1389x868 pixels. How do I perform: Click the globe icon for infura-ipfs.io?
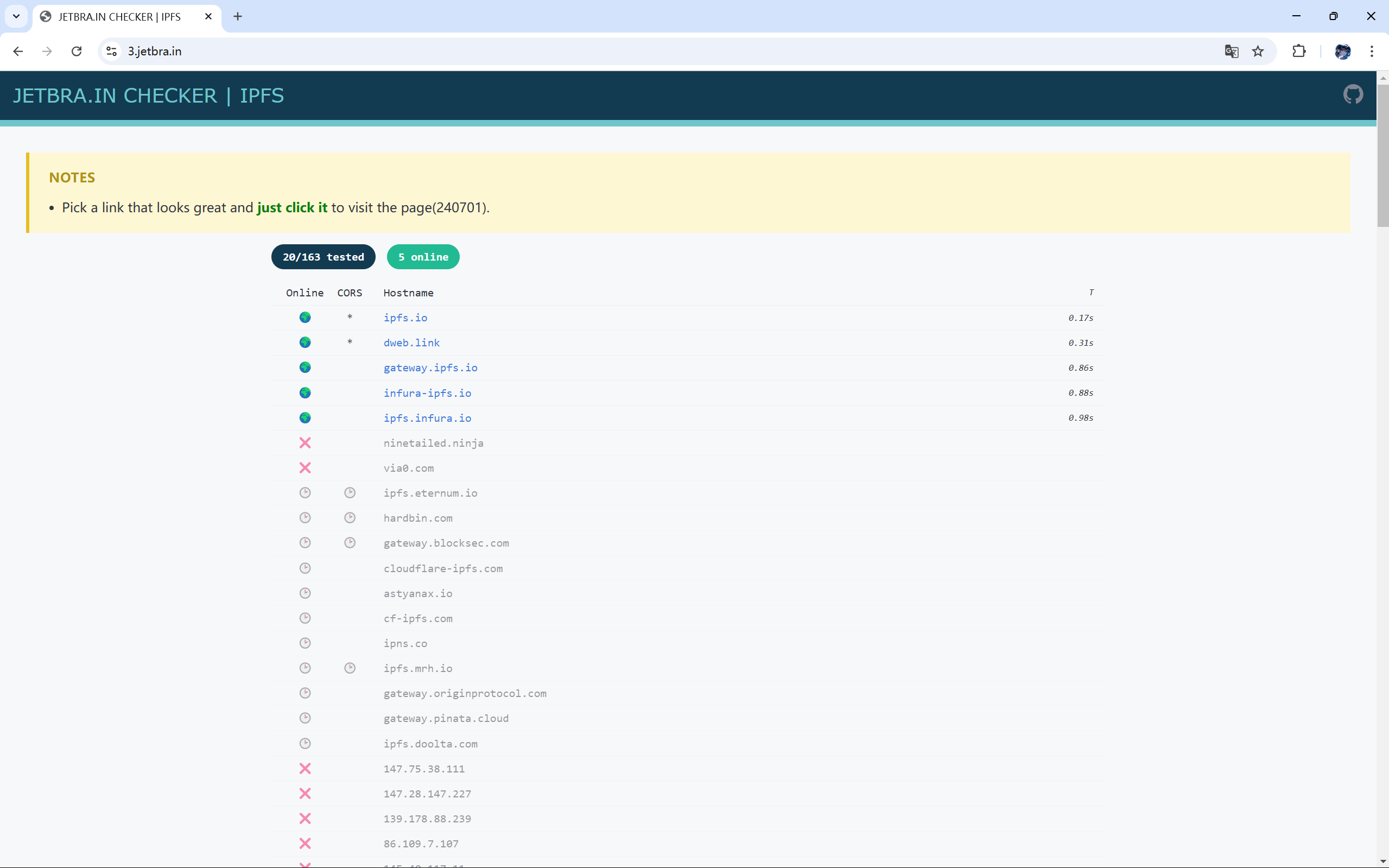tap(306, 392)
